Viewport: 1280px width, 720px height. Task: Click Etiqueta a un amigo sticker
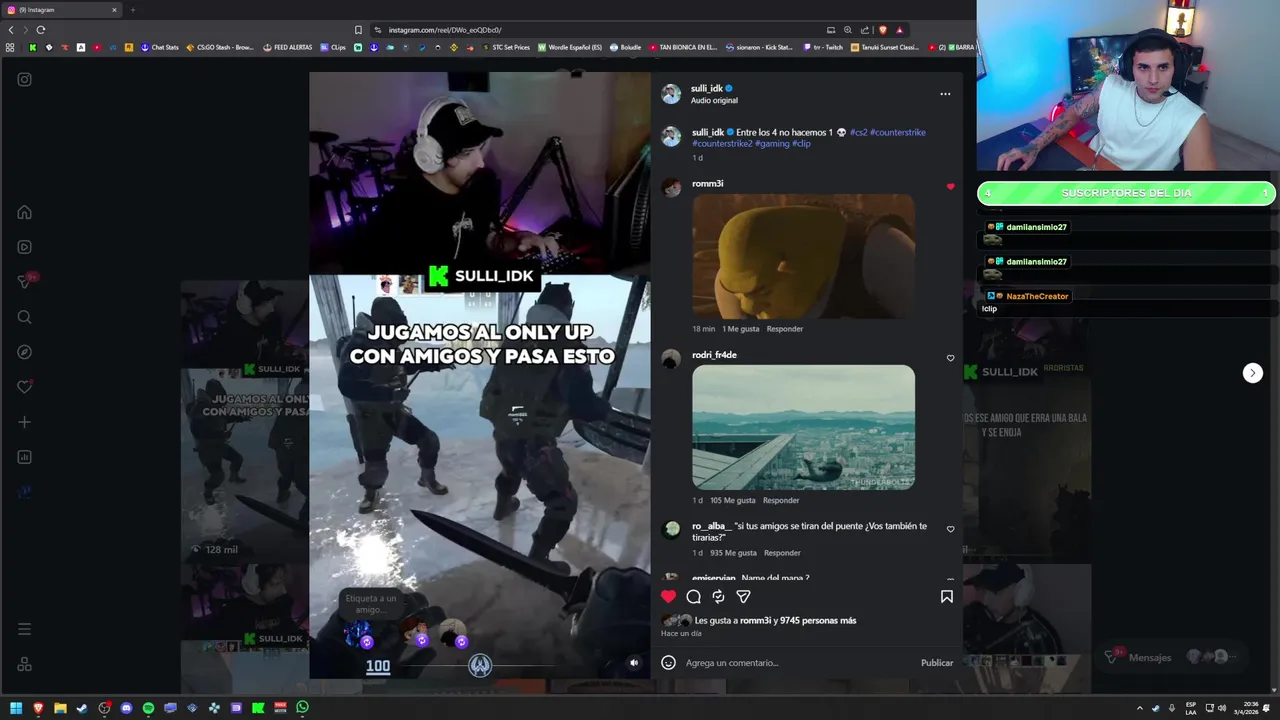[370, 604]
